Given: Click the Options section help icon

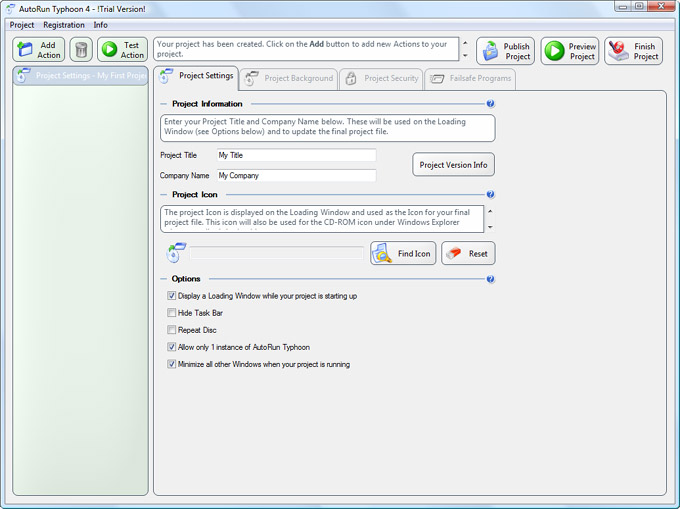Looking at the screenshot, I should 491,279.
